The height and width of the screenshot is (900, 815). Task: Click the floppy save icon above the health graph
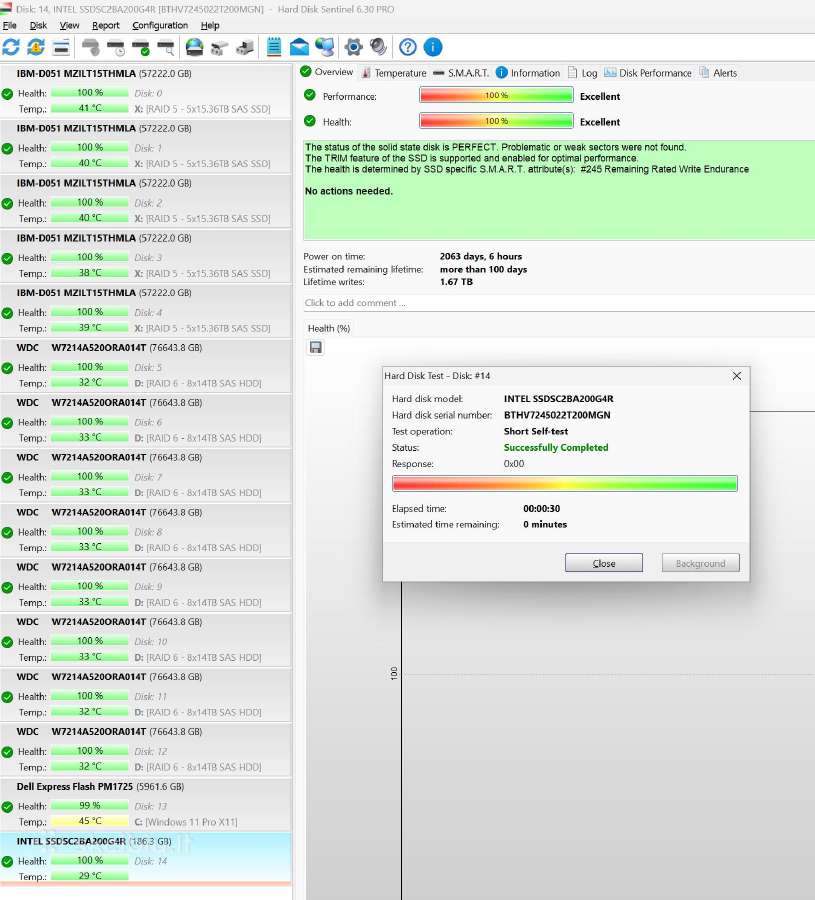tap(316, 347)
